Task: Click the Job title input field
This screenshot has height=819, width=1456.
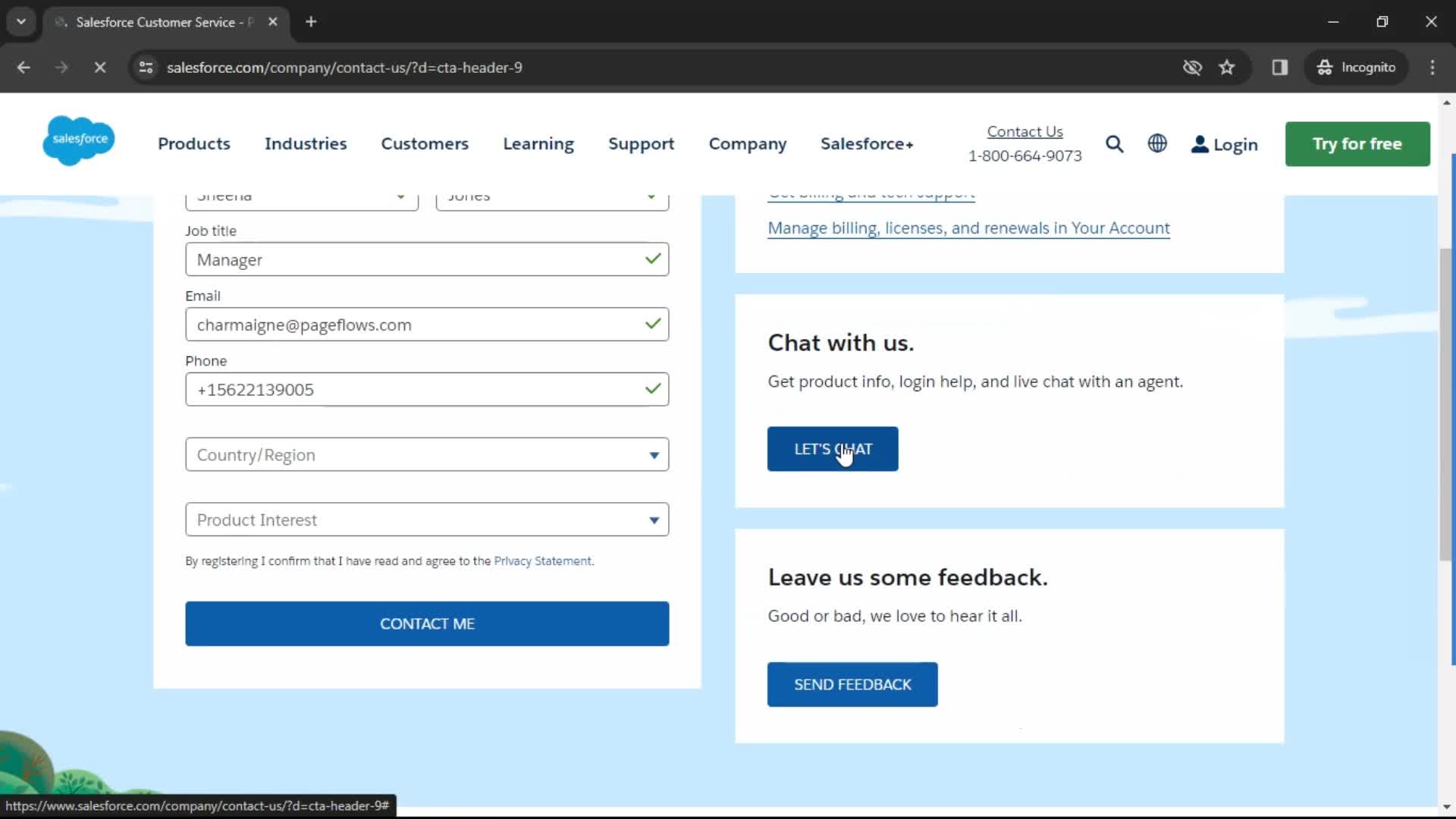Action: click(x=427, y=259)
